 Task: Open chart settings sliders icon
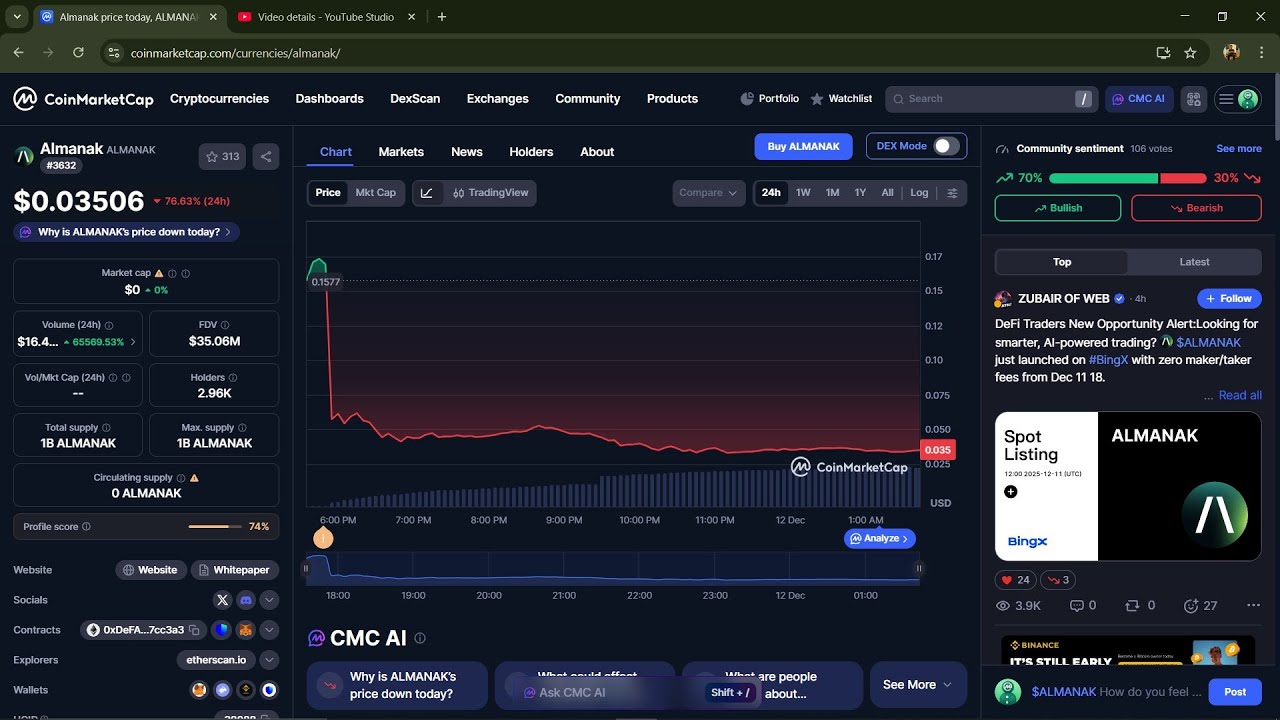pyautogui.click(x=952, y=193)
